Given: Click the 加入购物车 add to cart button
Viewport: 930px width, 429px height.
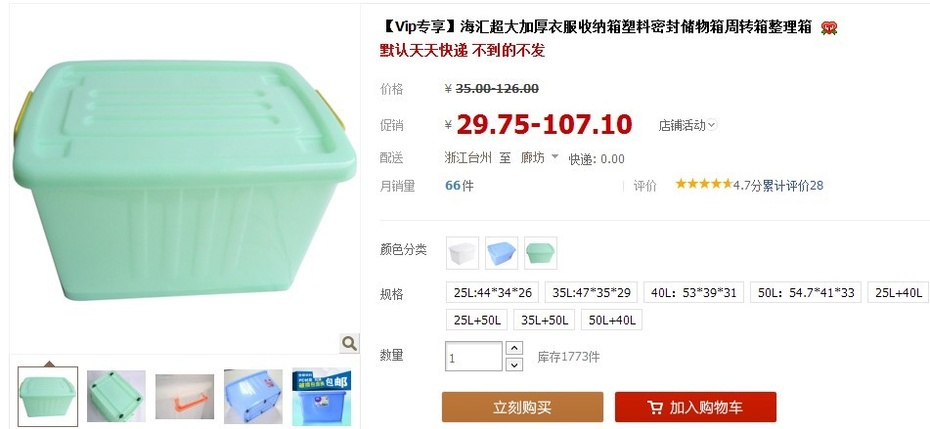Looking at the screenshot, I should [x=695, y=407].
